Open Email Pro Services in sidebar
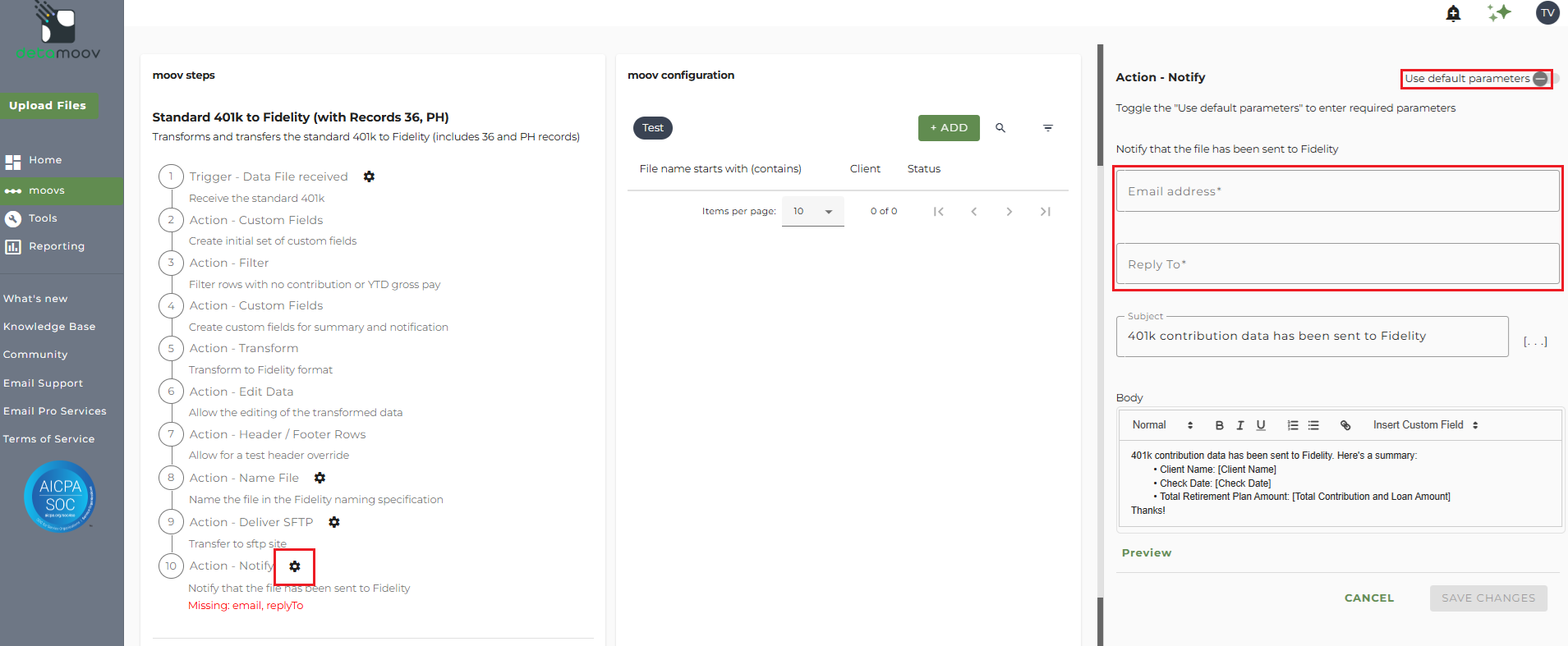 point(55,411)
